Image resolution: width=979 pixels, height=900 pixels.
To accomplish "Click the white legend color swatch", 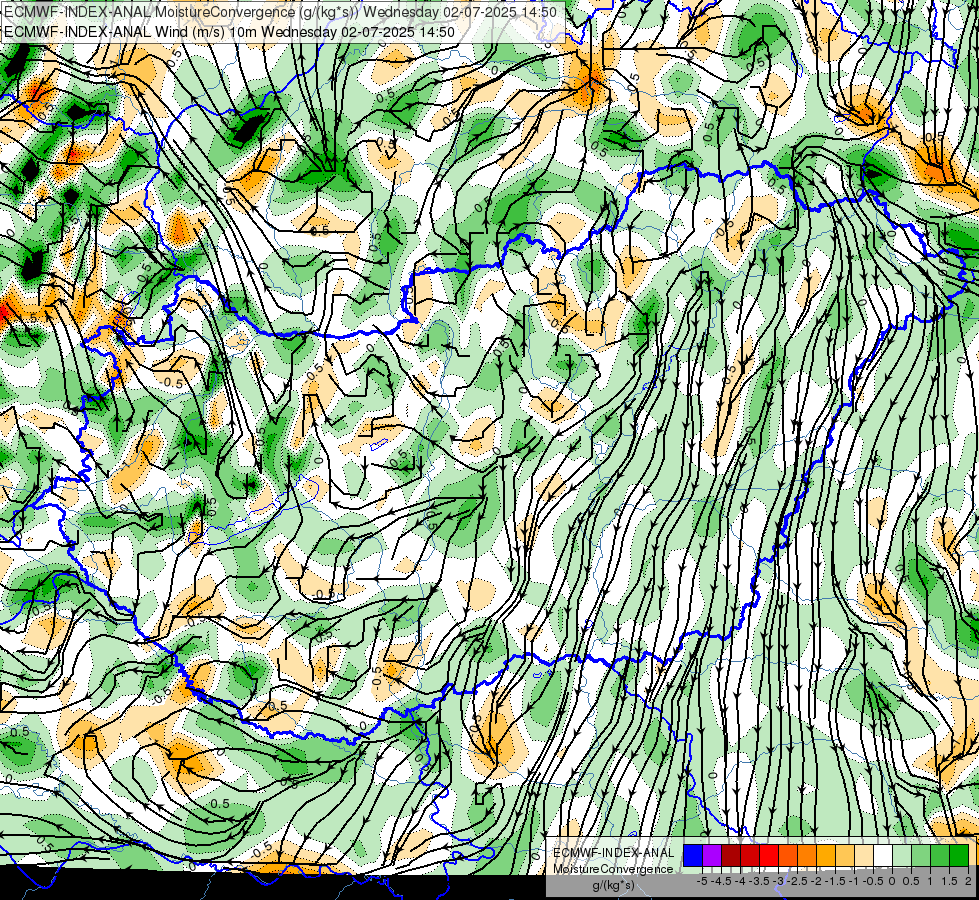I will point(883,855).
